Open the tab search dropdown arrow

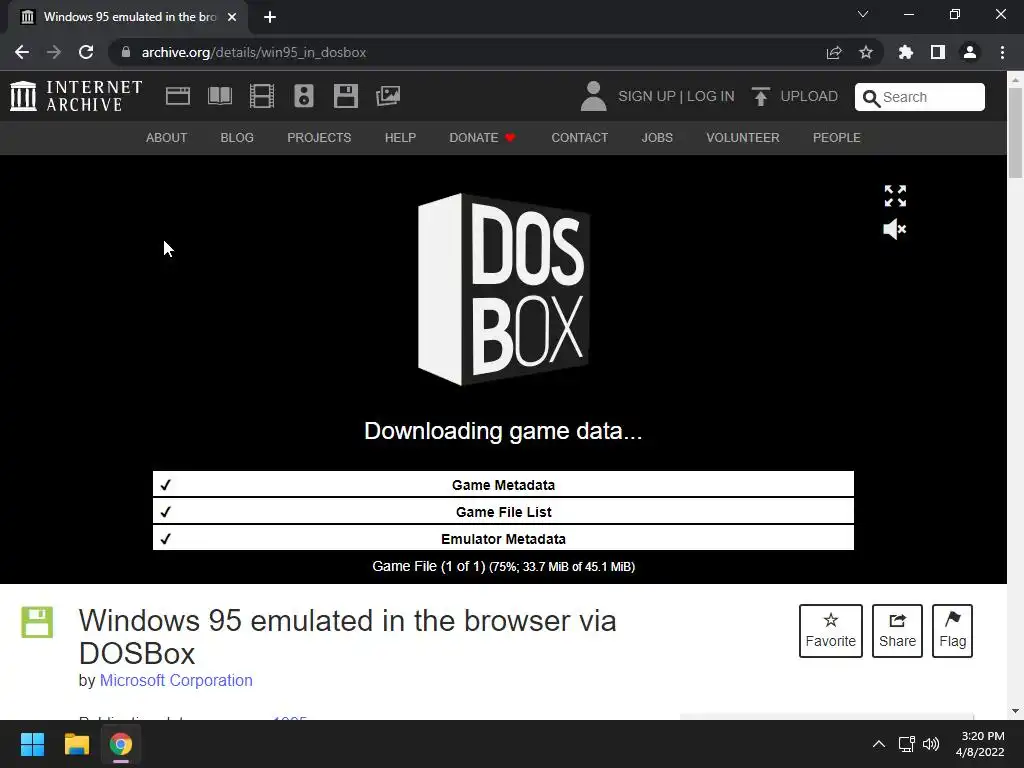863,14
